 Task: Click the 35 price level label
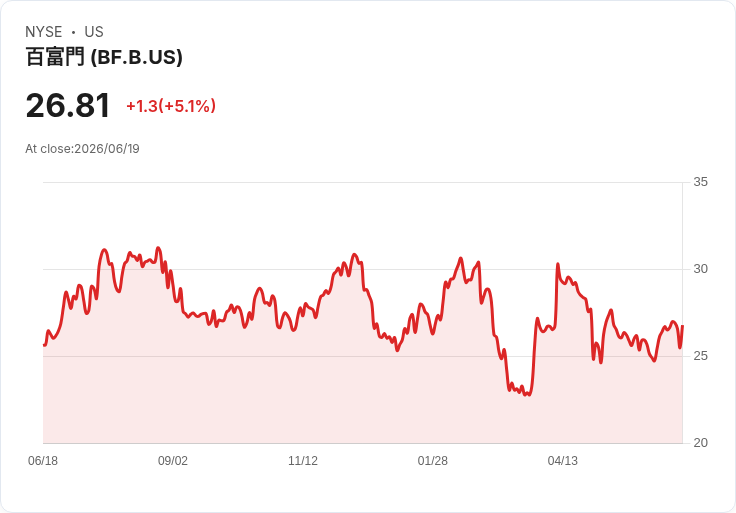[x=700, y=182]
